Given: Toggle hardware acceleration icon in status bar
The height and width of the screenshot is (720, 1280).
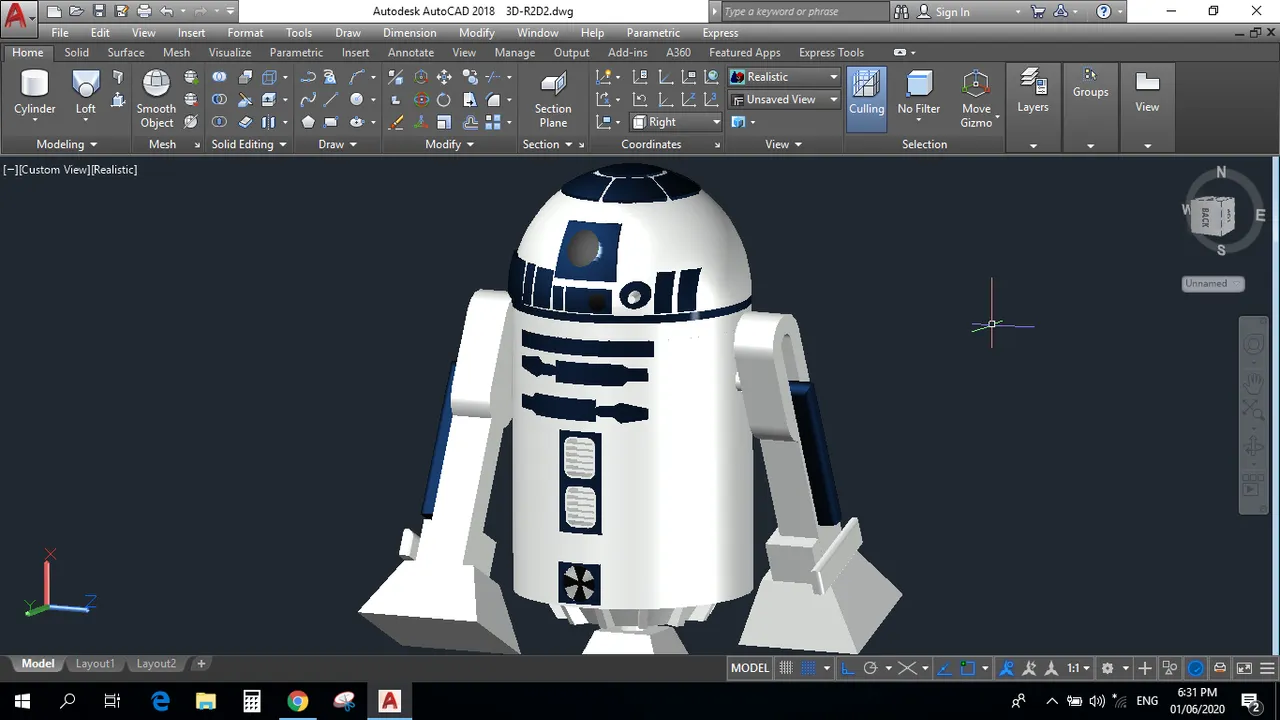Looking at the screenshot, I should [1196, 668].
